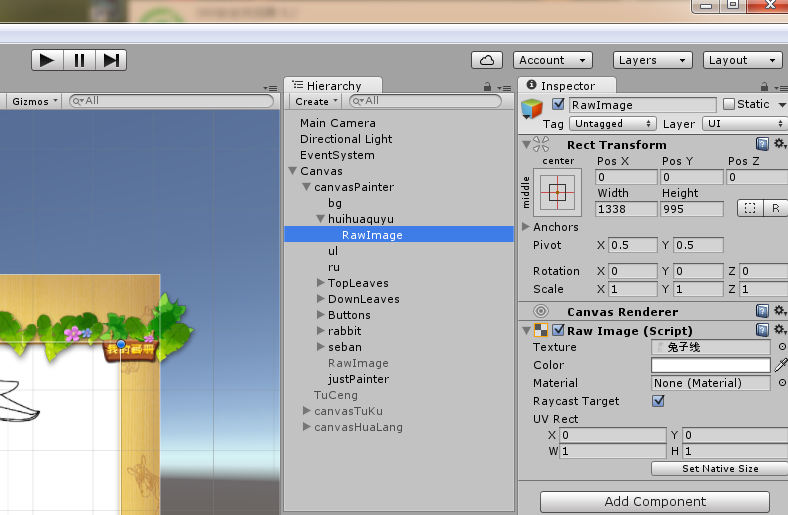Toggle Blueprint mode button
The width and height of the screenshot is (788, 515).
[750, 208]
